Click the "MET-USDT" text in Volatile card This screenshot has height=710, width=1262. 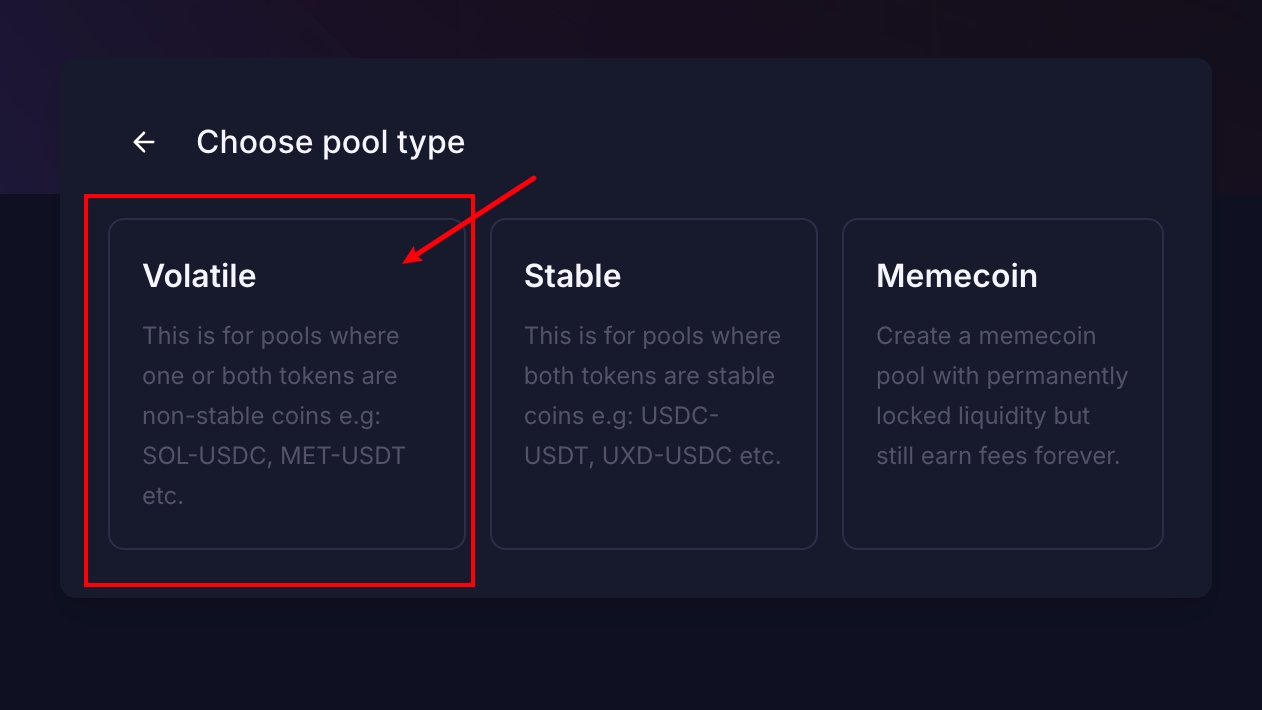[342, 456]
